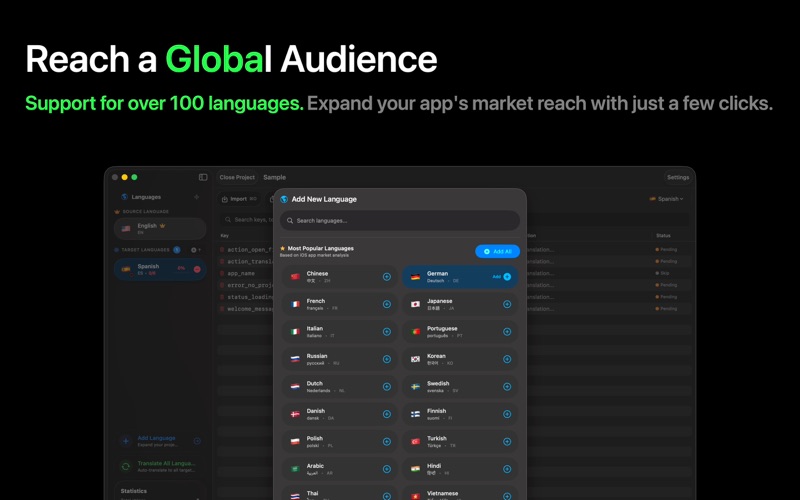800x500 pixels.
Task: Add Polish via its plus icon
Action: tap(387, 442)
